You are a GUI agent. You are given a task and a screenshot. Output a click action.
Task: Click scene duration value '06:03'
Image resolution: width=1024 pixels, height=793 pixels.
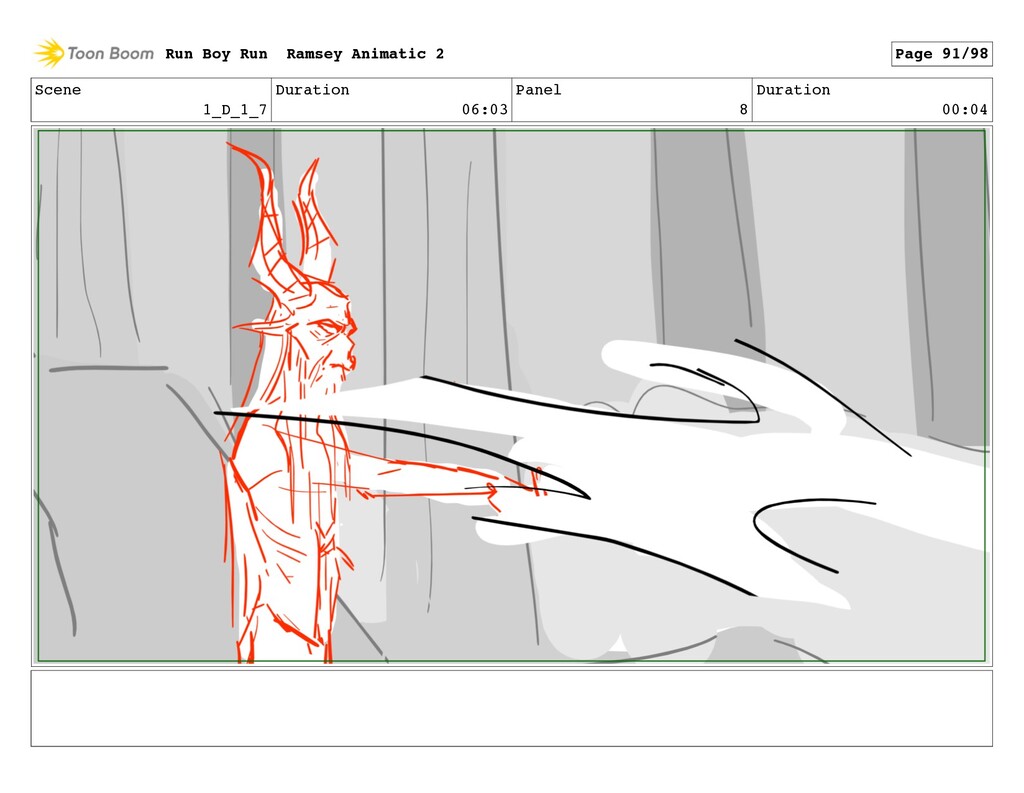[485, 110]
